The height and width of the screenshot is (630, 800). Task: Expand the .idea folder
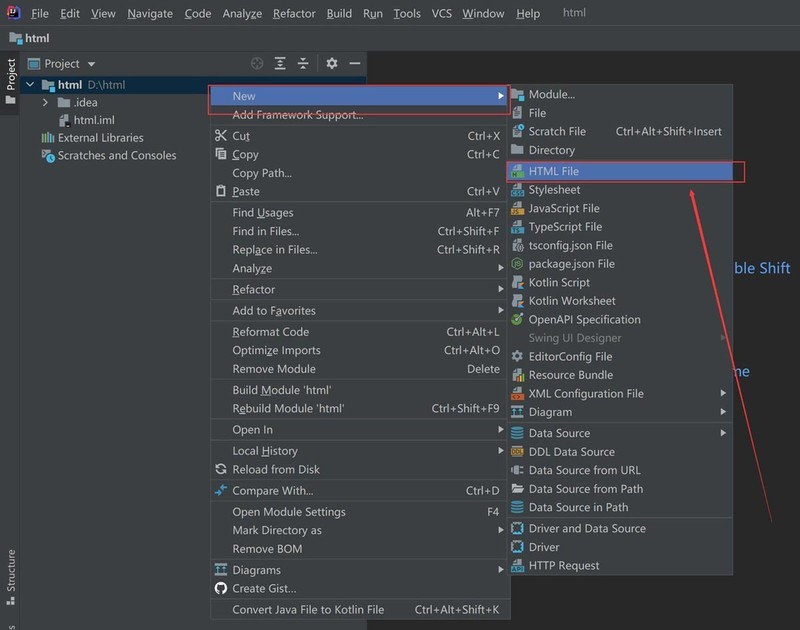46,102
